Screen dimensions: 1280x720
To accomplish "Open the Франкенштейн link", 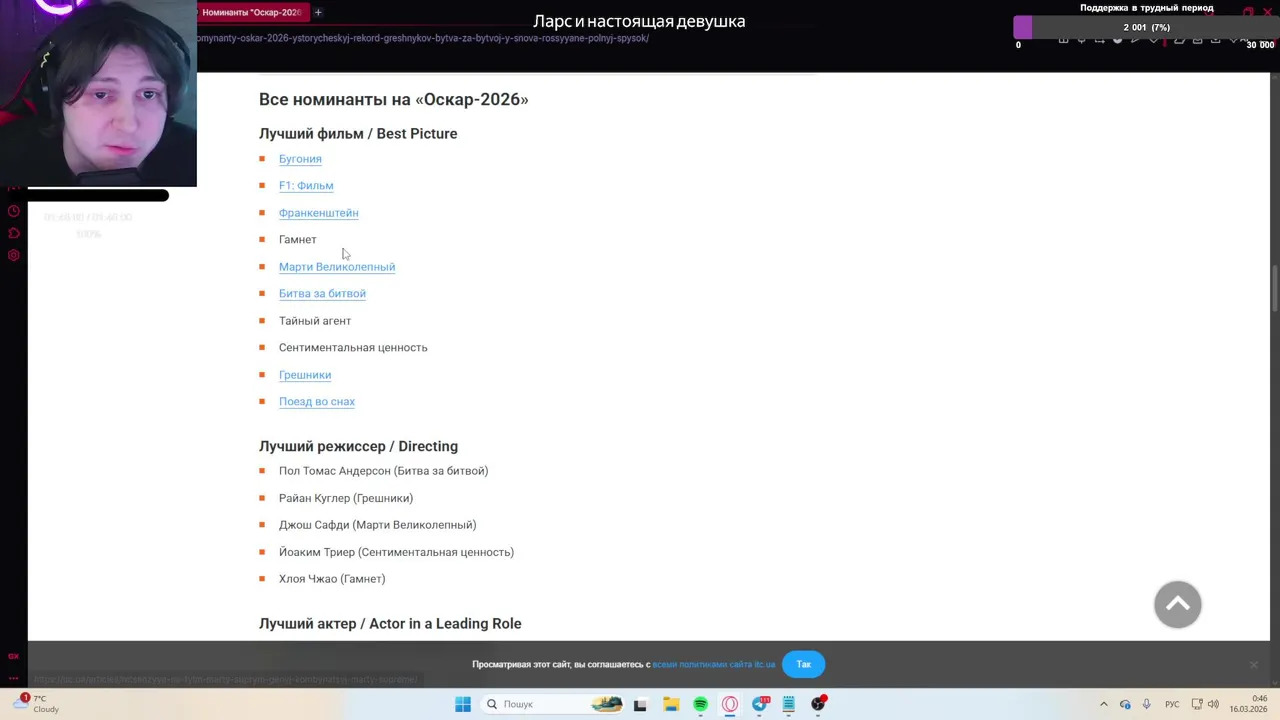I will pos(318,213).
